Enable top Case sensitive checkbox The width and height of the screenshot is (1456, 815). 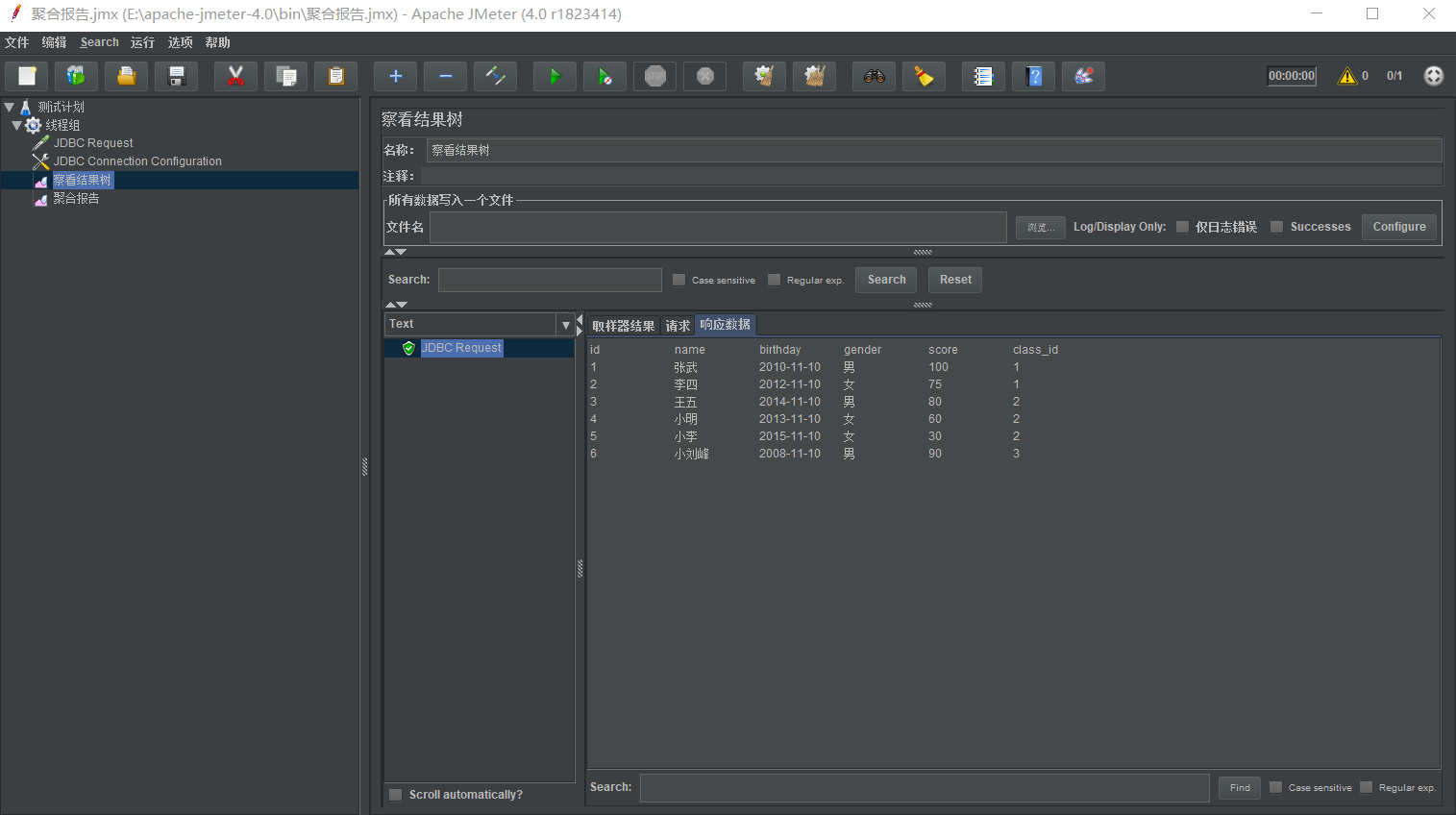tap(679, 280)
